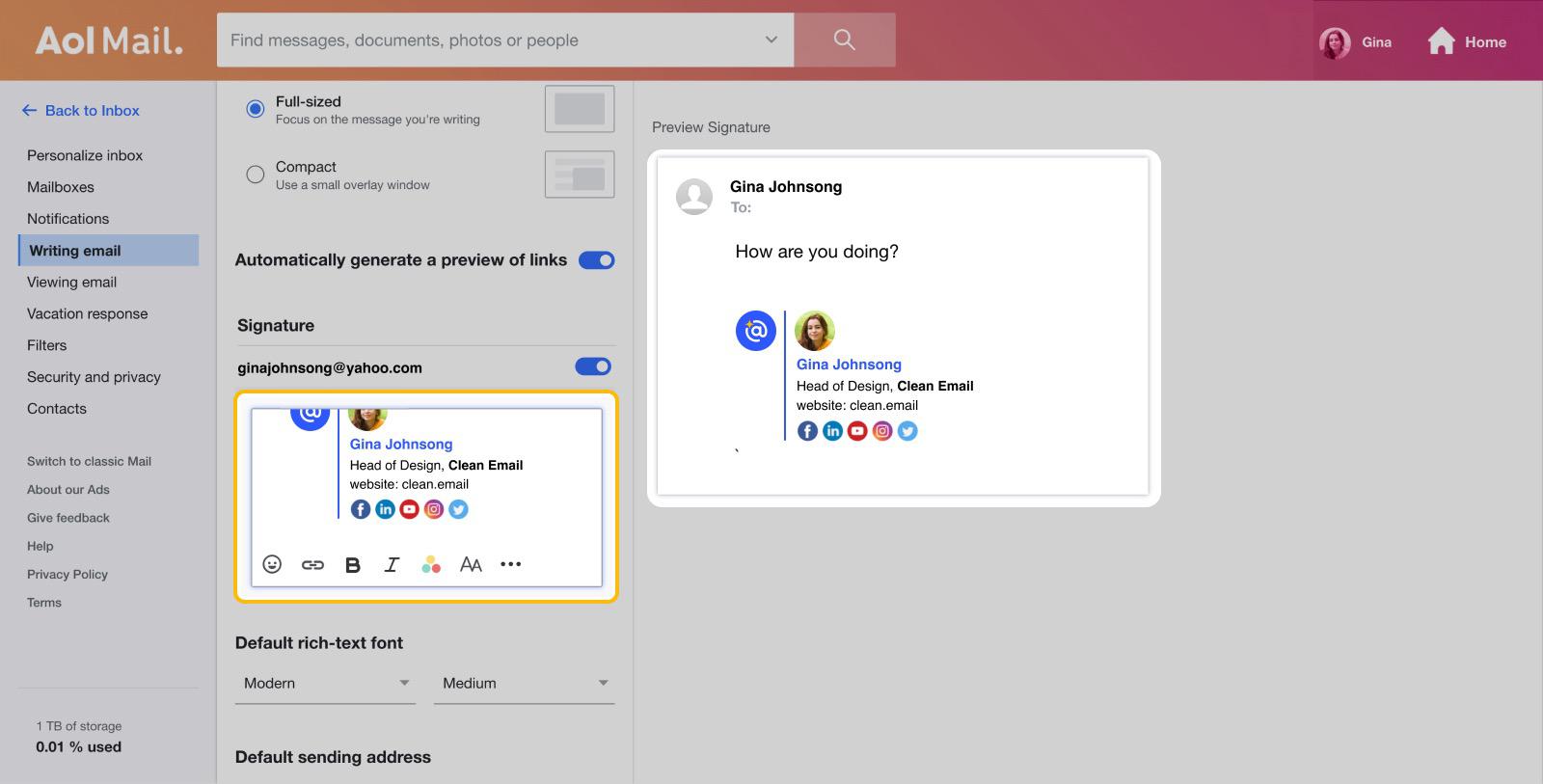Click the Gina username in header
1543x784 pixels.
1376,42
